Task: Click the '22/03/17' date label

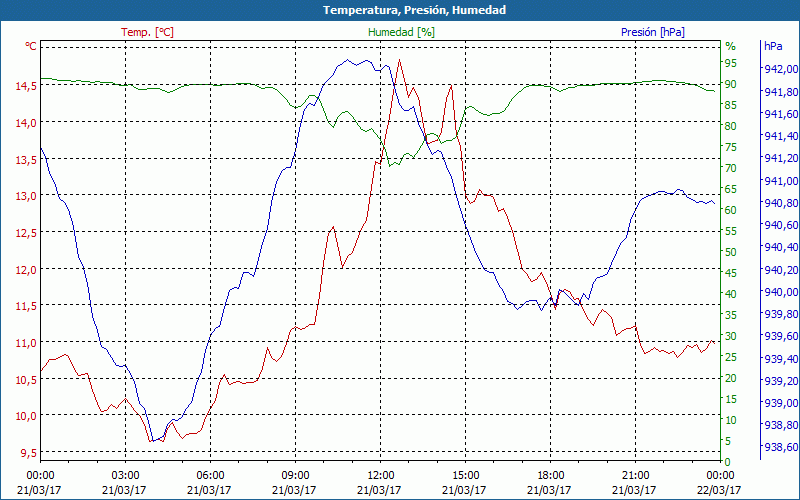Action: pos(719,490)
